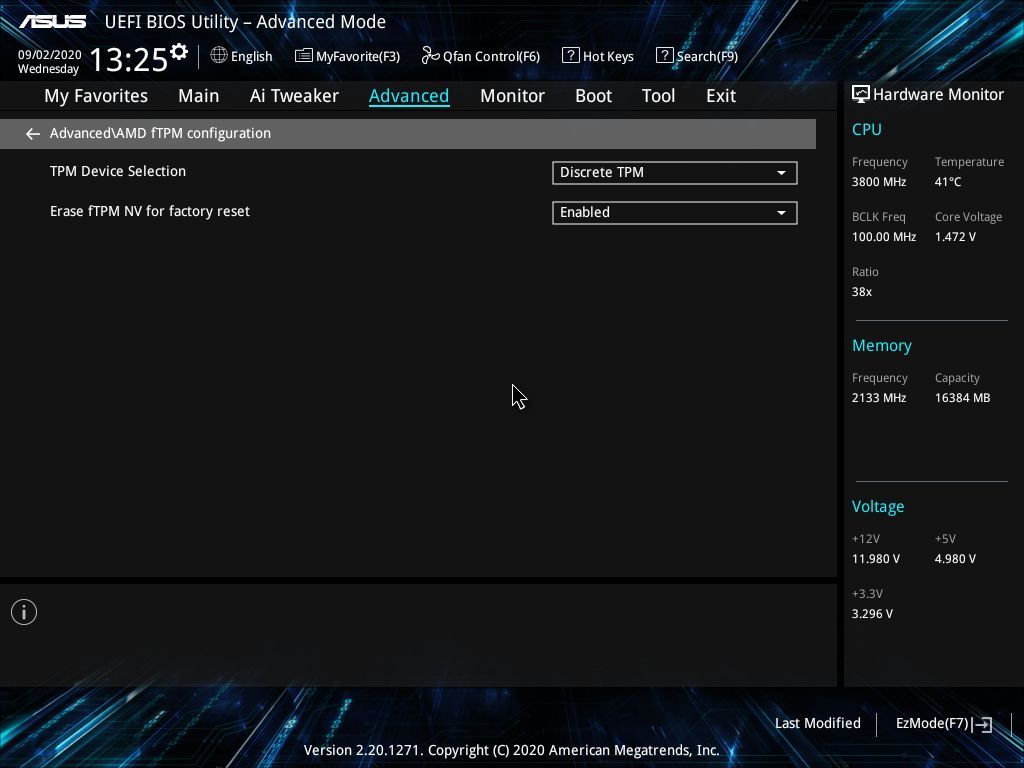1024x768 pixels.
Task: Select the Advanced tab
Action: coord(409,96)
